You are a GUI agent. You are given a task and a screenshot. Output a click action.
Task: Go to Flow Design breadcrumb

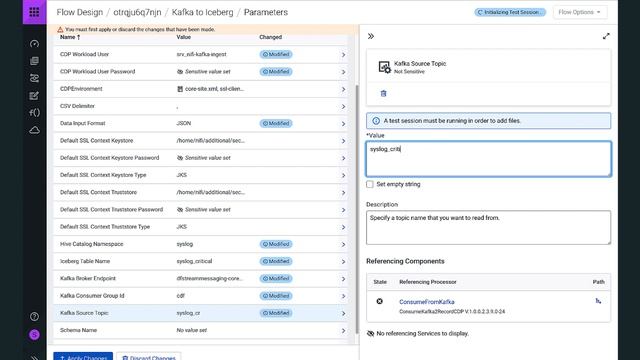tap(80, 12)
